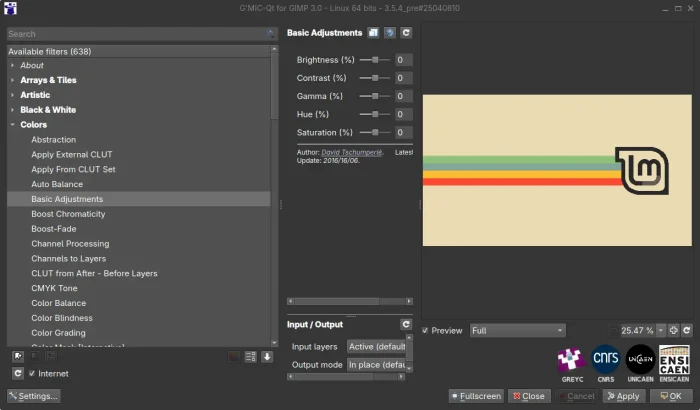
Task: Click the Hue (%) slider
Action: (375, 114)
